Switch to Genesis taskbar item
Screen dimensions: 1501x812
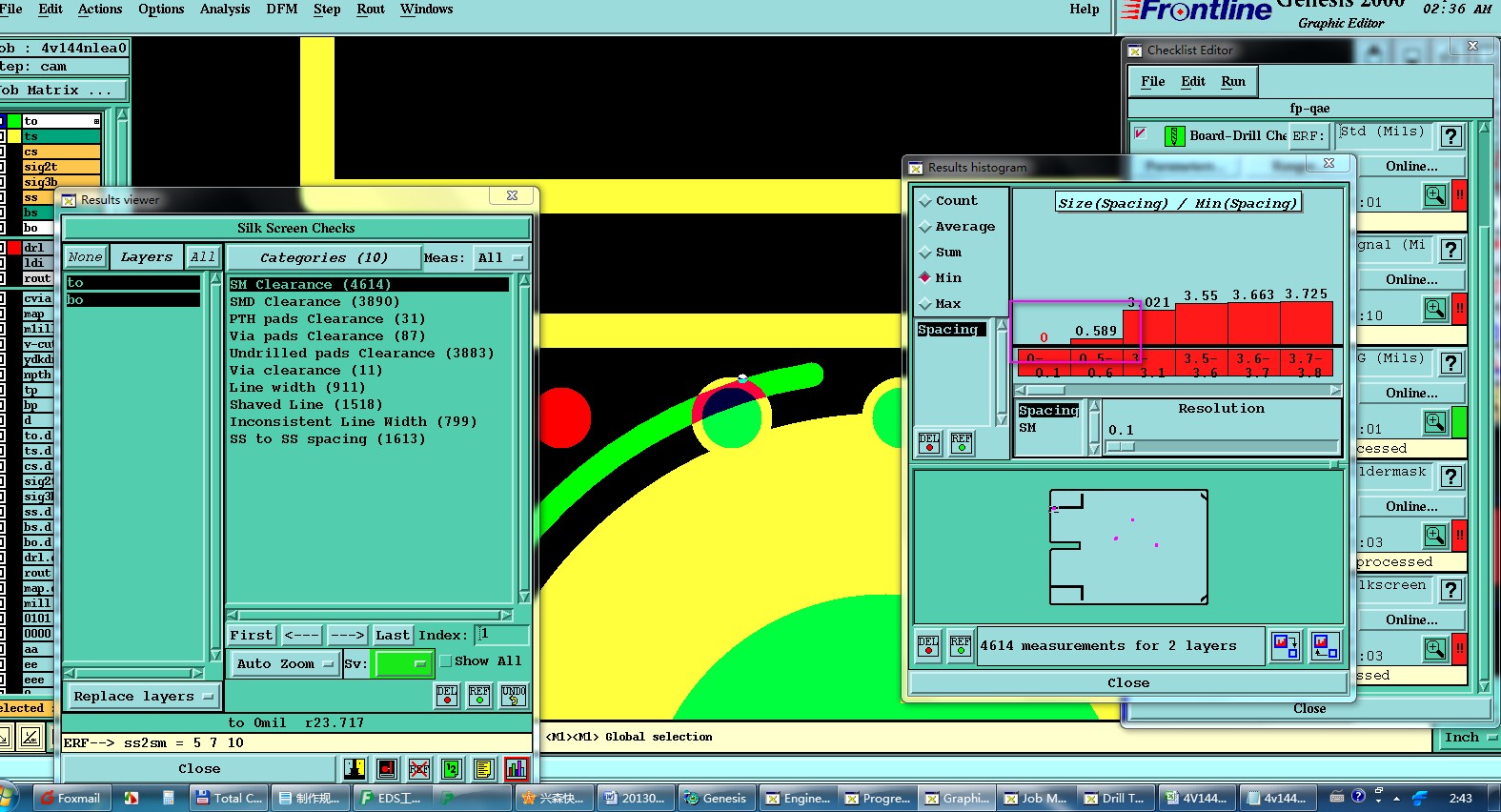pyautogui.click(x=716, y=798)
